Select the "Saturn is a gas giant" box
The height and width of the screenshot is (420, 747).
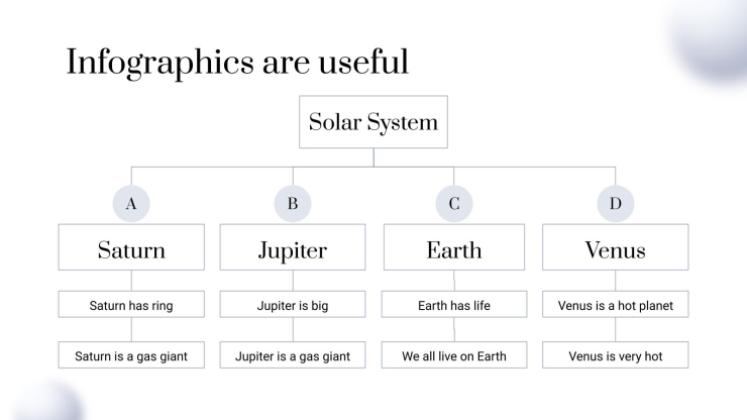point(131,356)
